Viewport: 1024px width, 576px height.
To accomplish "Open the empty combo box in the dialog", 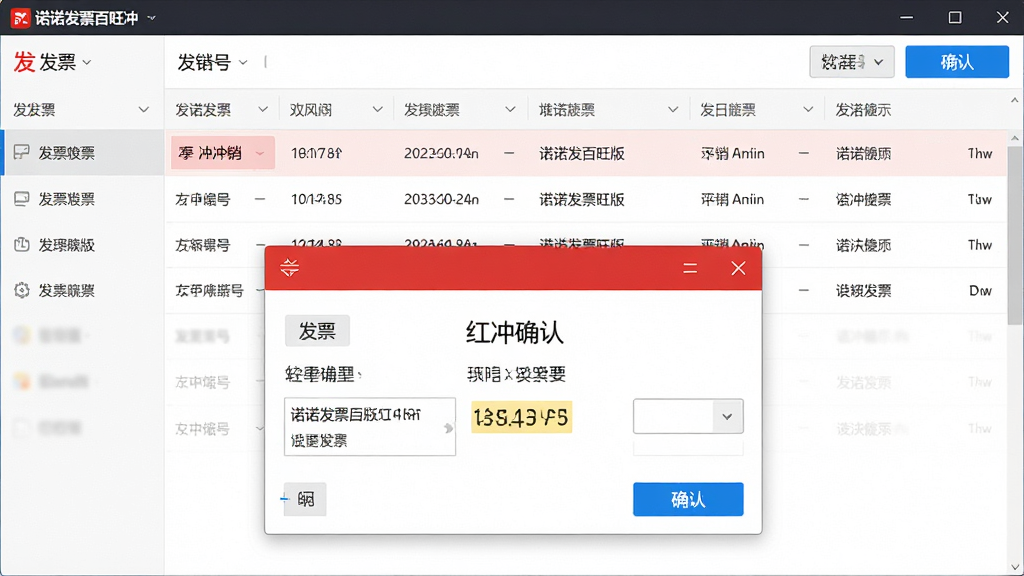I will click(688, 416).
